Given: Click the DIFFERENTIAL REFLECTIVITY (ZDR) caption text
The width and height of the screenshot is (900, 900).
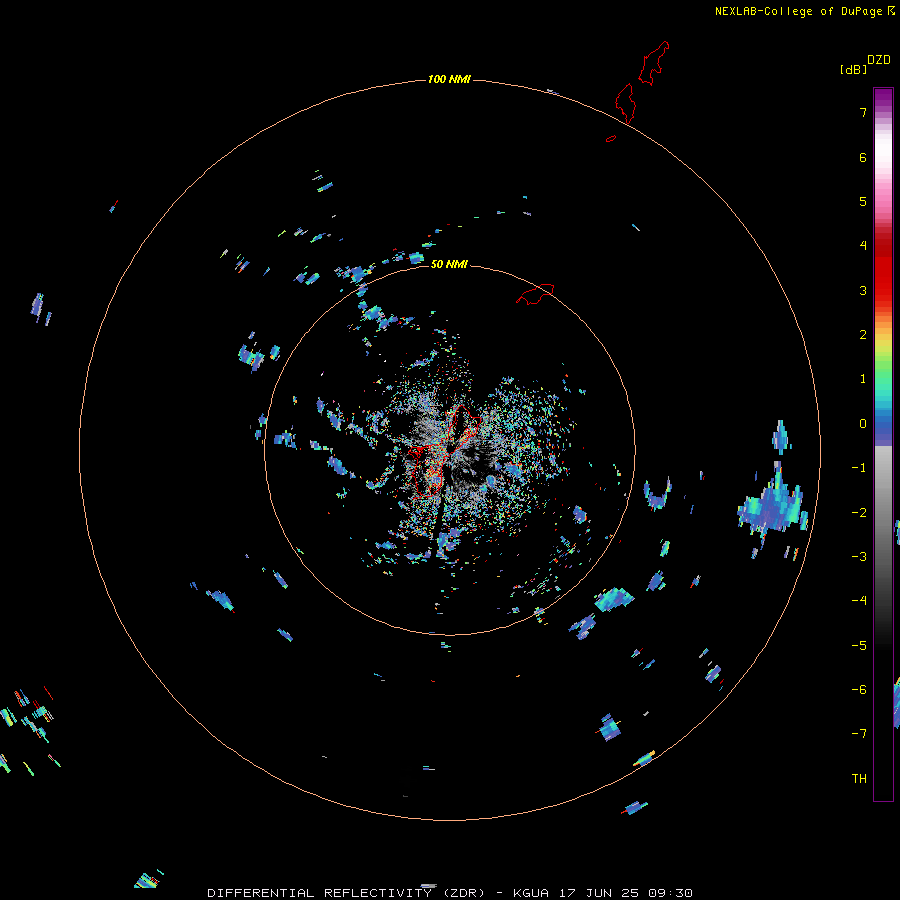Looking at the screenshot, I should point(347,893).
